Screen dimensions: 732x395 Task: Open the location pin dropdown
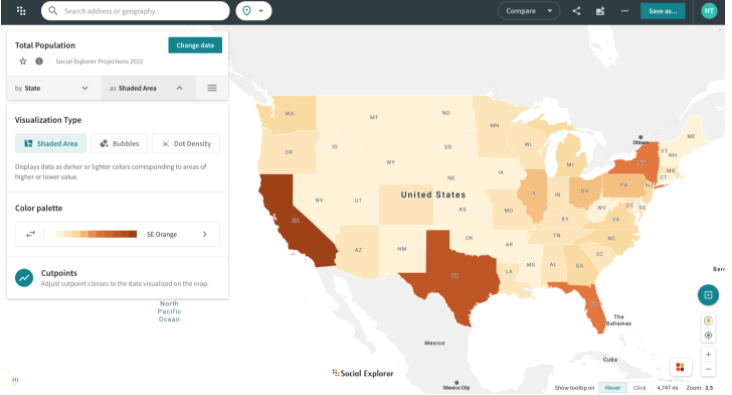(x=253, y=11)
